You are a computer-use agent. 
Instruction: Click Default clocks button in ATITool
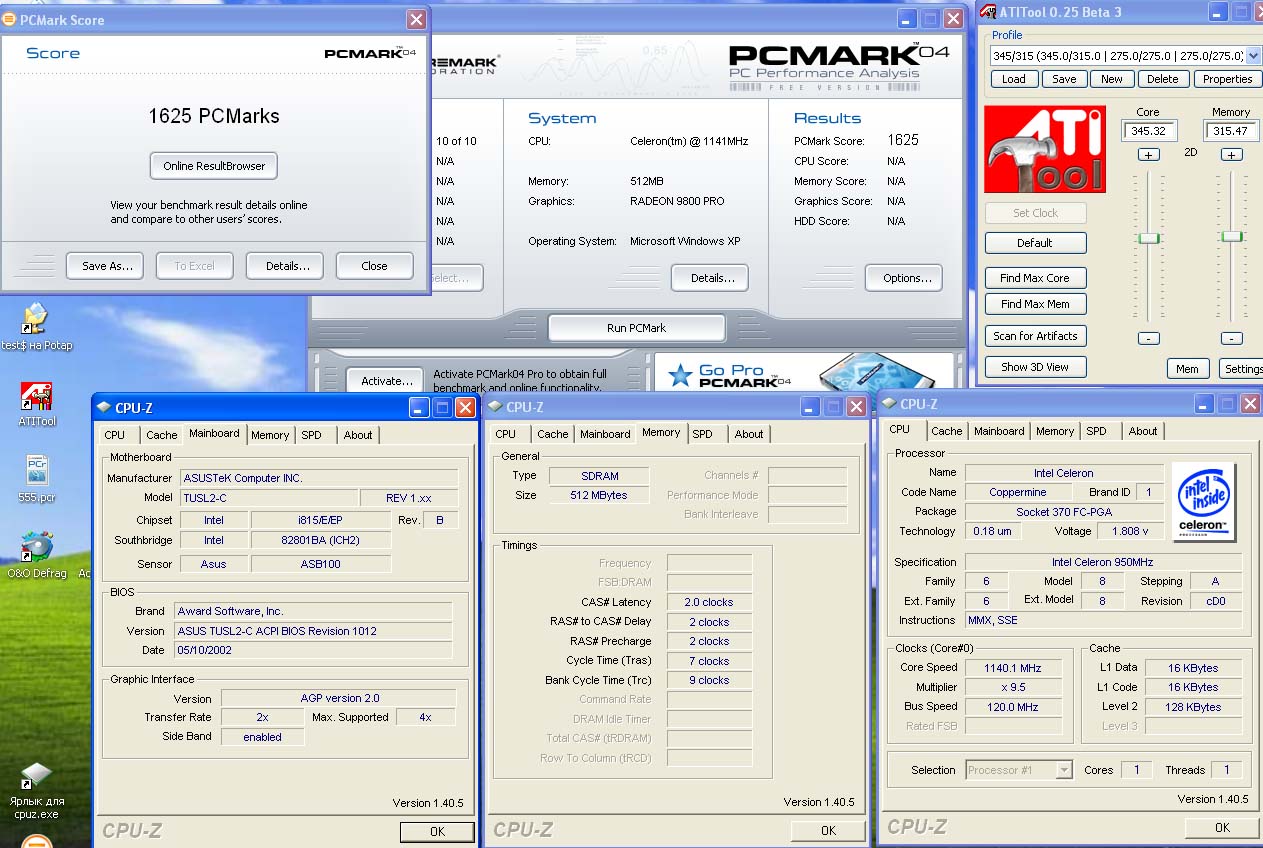coord(1035,243)
